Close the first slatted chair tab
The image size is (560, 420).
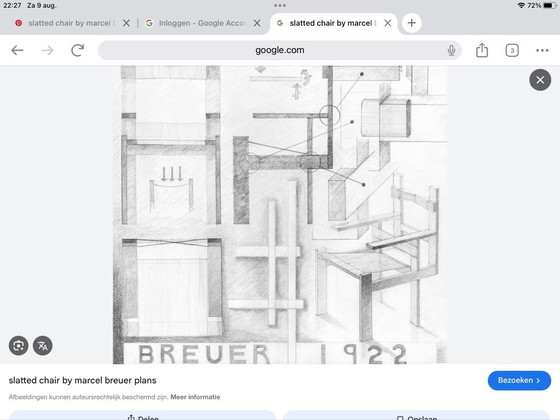point(126,23)
